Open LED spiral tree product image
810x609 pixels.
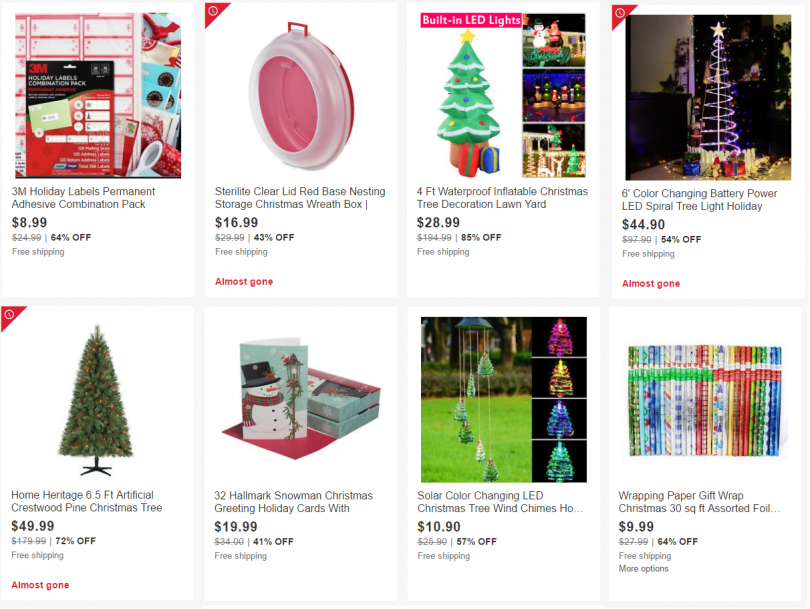[708, 98]
